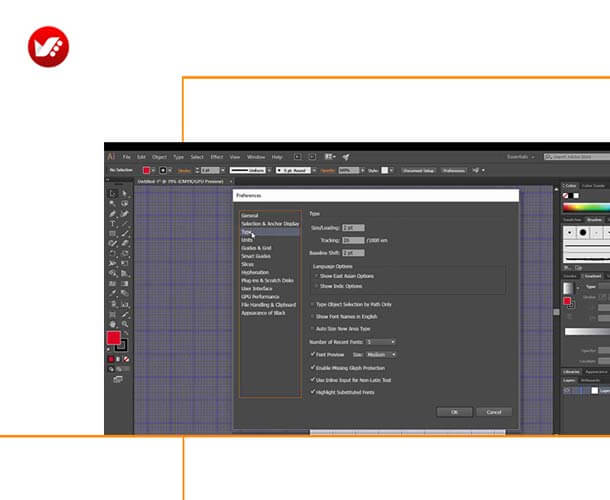
Task: Open the Font Preview Size dropdown
Action: (381, 354)
